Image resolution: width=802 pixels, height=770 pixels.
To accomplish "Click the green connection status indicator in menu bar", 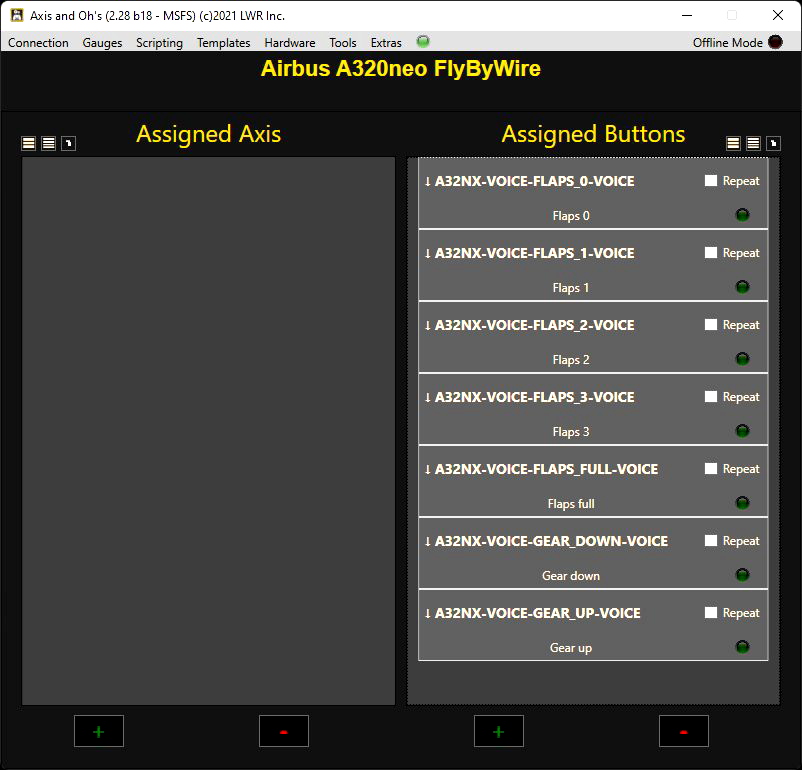I will point(422,41).
